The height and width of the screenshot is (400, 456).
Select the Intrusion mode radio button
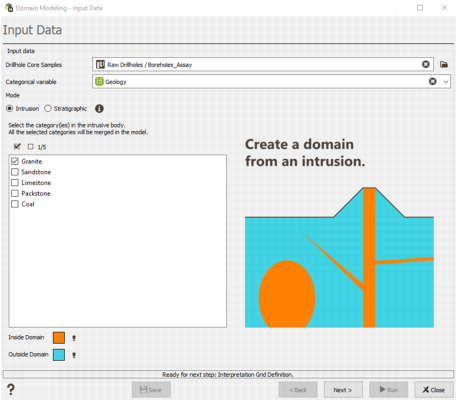(x=10, y=108)
